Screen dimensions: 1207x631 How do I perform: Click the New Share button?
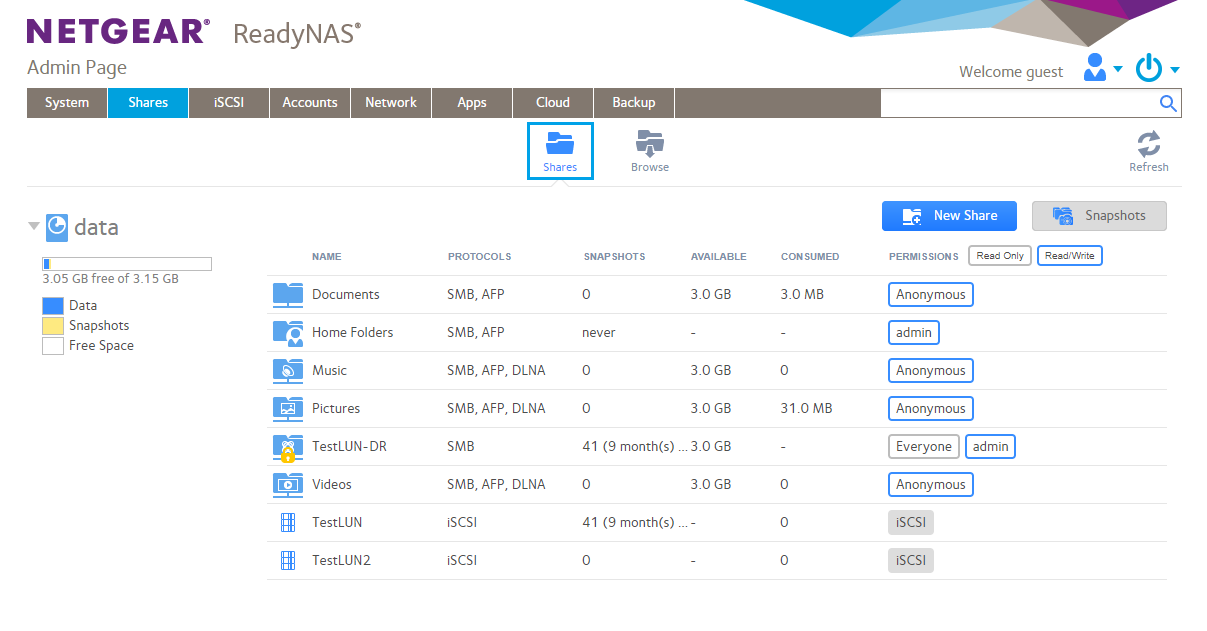click(949, 216)
